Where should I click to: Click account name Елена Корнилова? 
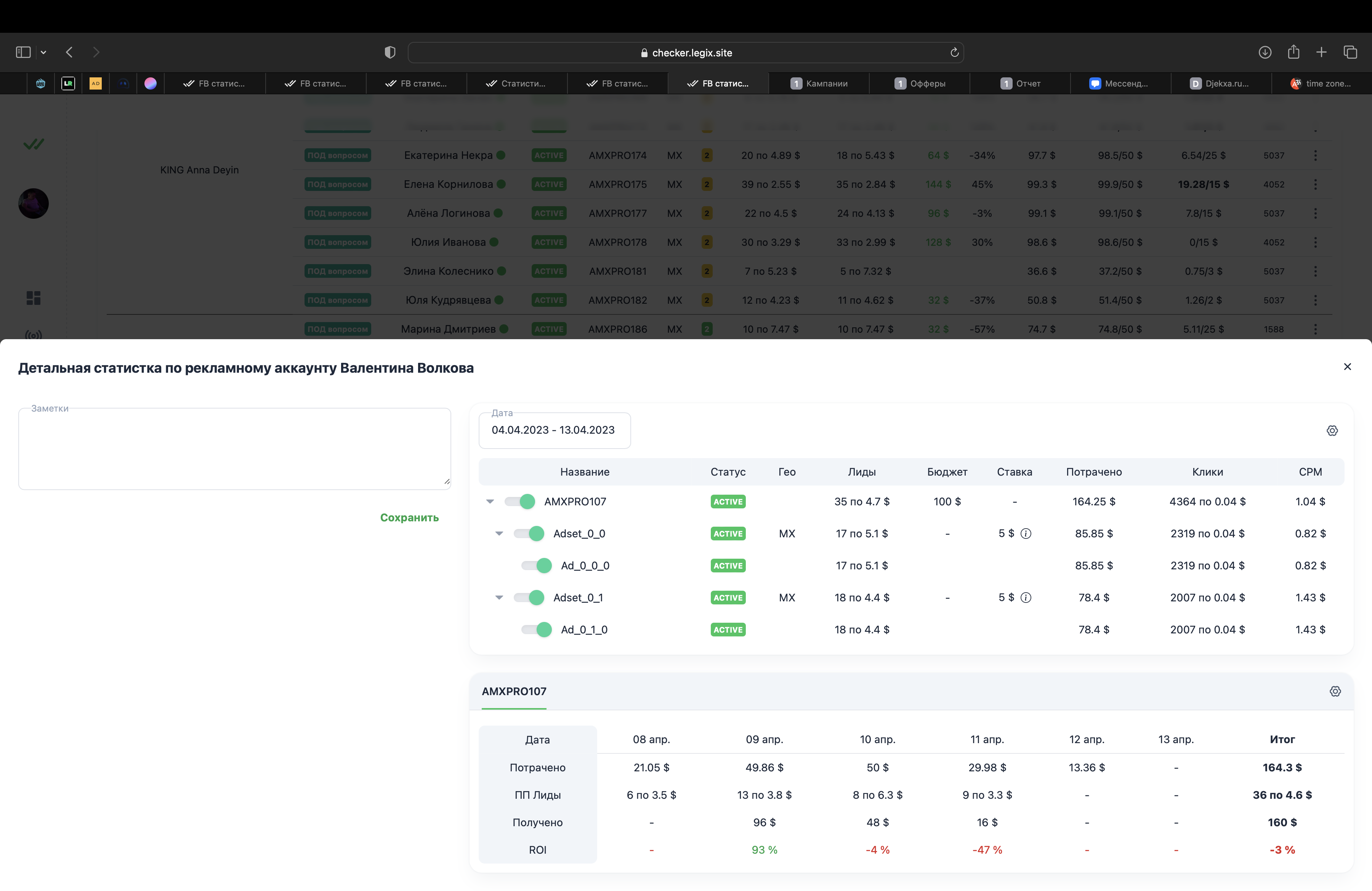[x=449, y=184]
